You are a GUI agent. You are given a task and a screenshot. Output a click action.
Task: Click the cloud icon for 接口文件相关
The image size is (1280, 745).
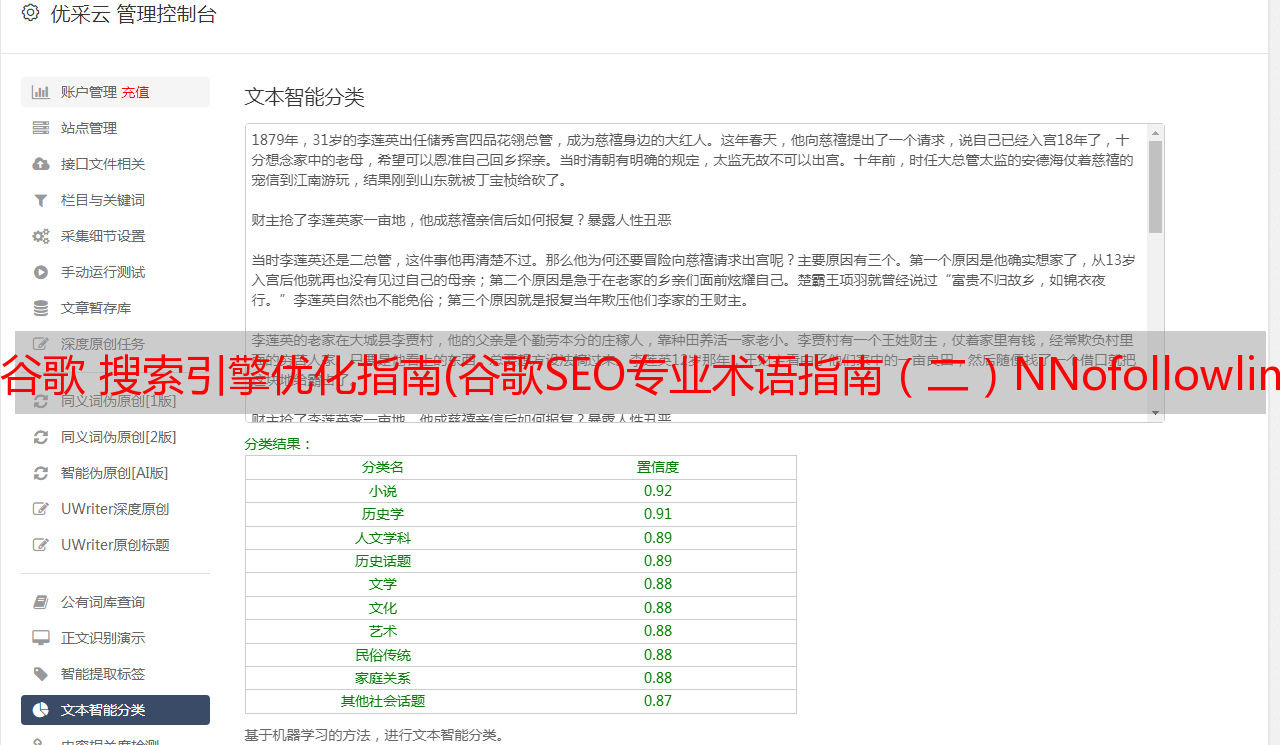click(x=41, y=164)
